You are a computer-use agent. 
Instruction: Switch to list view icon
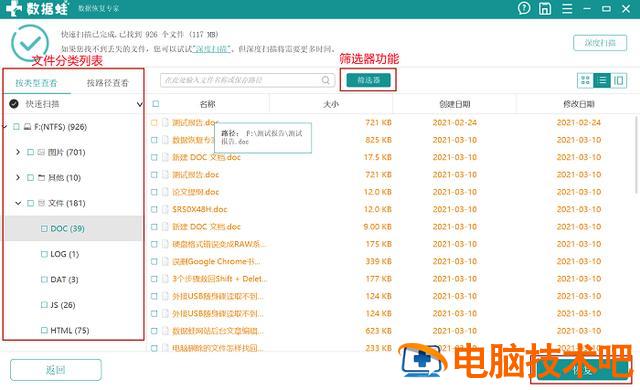tap(602, 80)
